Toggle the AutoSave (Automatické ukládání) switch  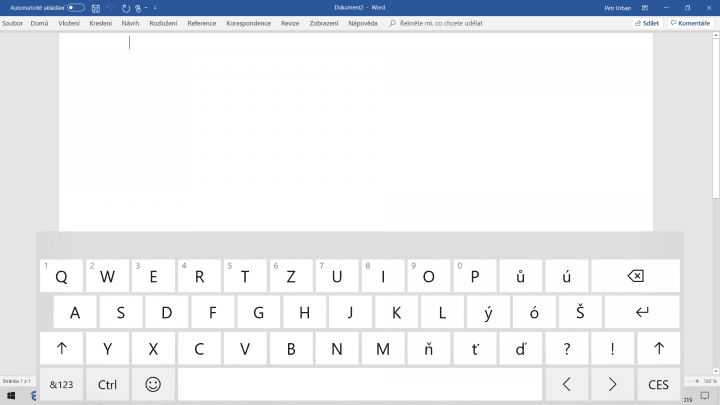point(76,8)
